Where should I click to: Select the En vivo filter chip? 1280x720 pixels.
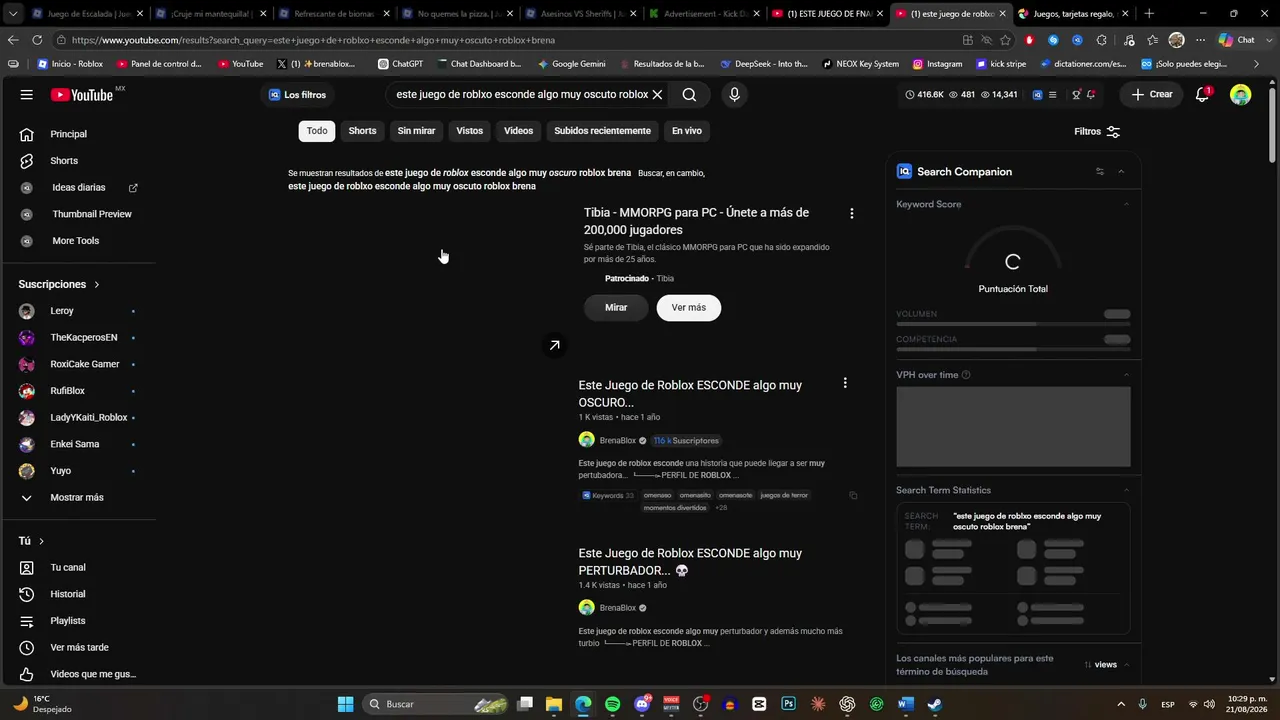686,131
